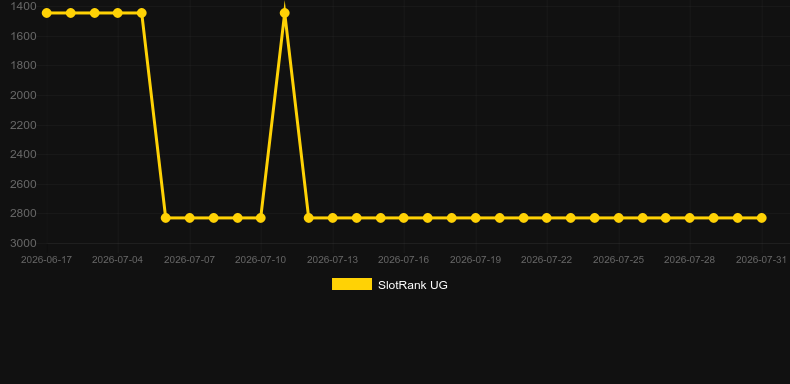
Task: Click the 1800 y-axis label
Action: [23, 66]
